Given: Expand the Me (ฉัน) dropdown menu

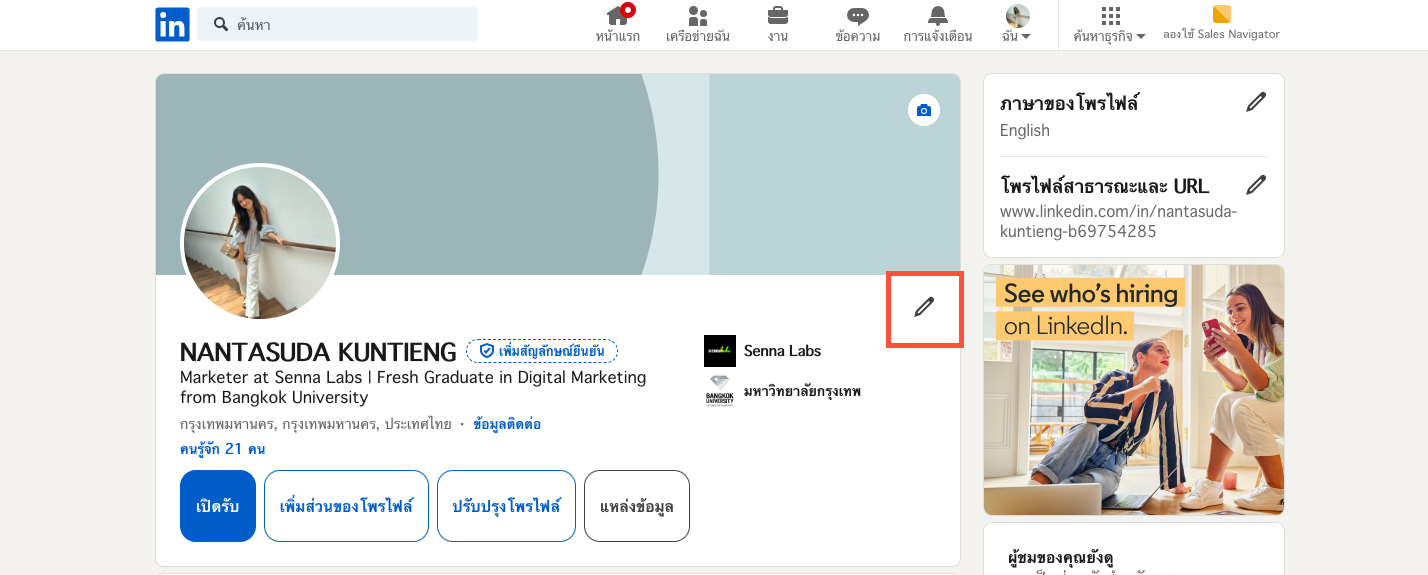Looking at the screenshot, I should [x=1017, y=25].
